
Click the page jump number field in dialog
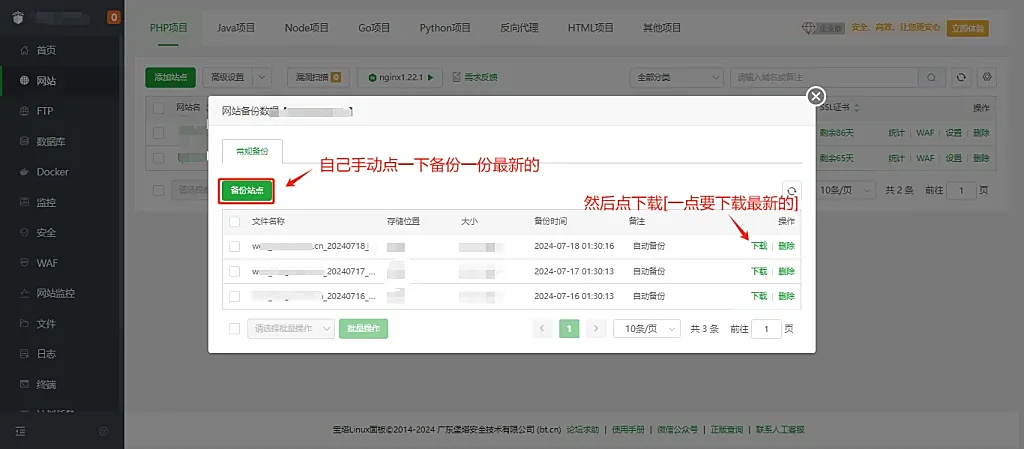[766, 328]
